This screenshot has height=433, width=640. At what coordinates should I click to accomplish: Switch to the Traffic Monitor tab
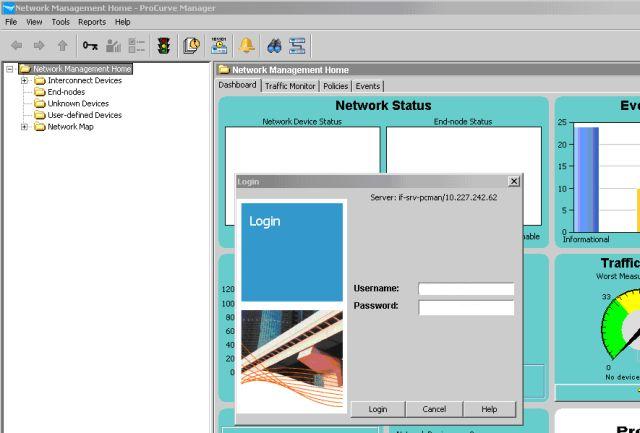pos(290,86)
